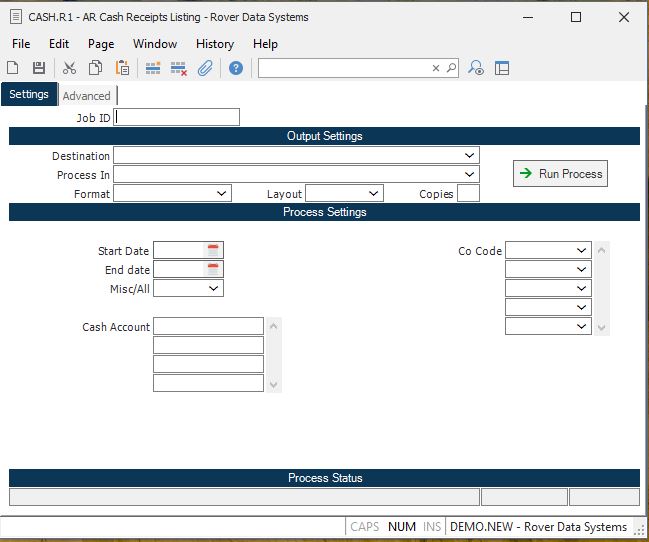Click the Job ID input field
This screenshot has height=542, width=649.
pyautogui.click(x=177, y=117)
